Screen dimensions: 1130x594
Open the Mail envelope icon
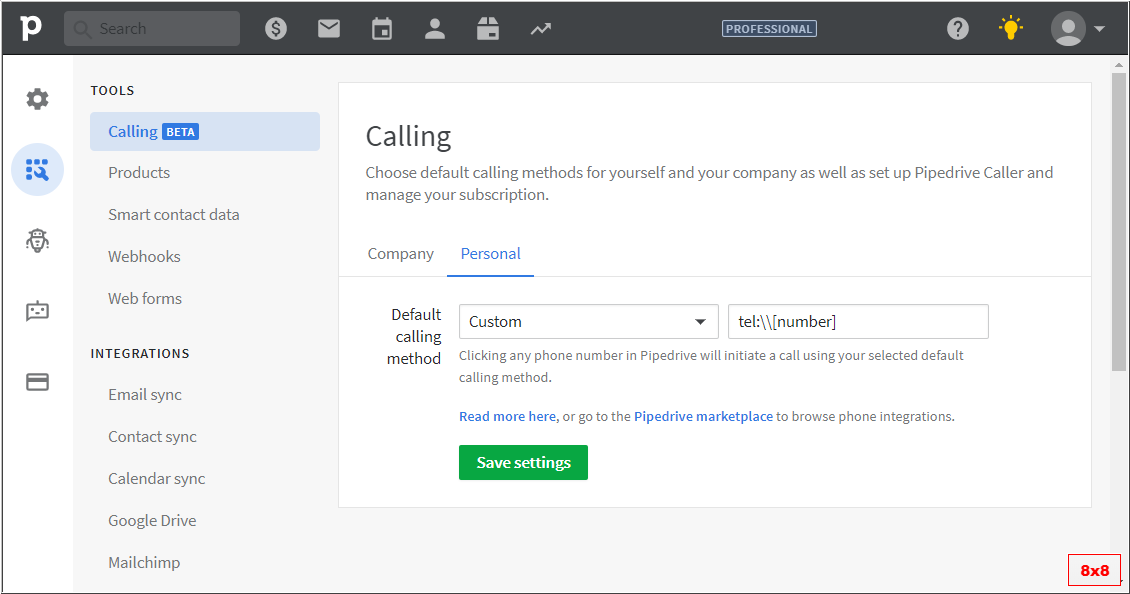pyautogui.click(x=329, y=29)
